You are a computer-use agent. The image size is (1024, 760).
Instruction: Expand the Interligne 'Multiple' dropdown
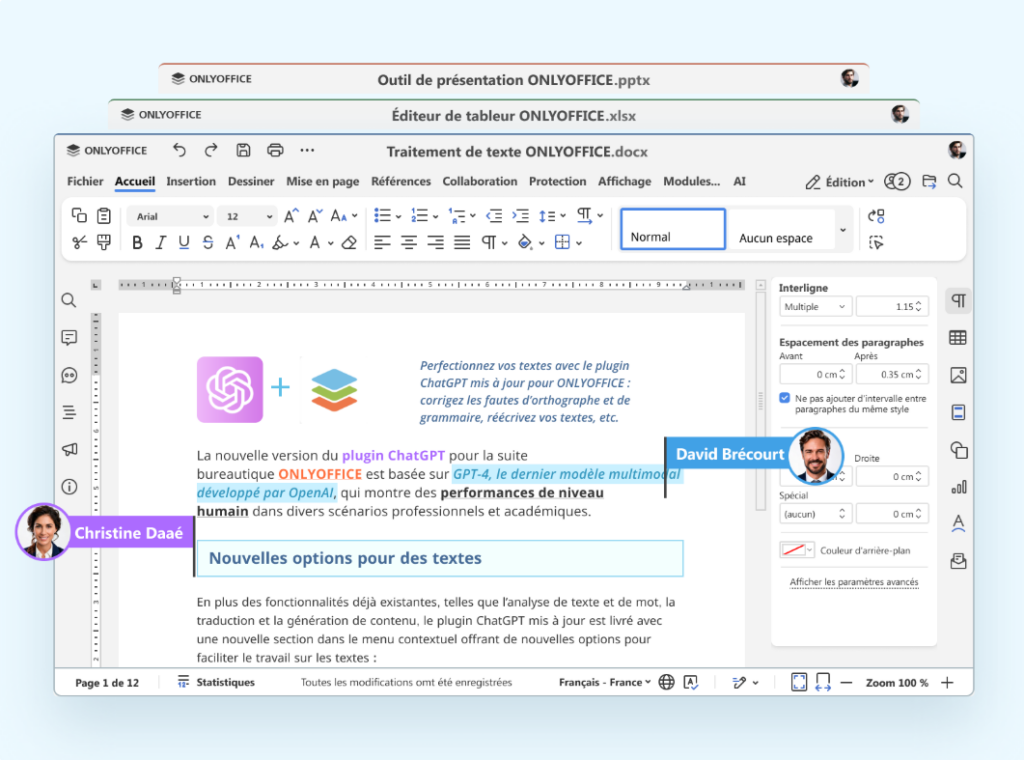(x=814, y=307)
